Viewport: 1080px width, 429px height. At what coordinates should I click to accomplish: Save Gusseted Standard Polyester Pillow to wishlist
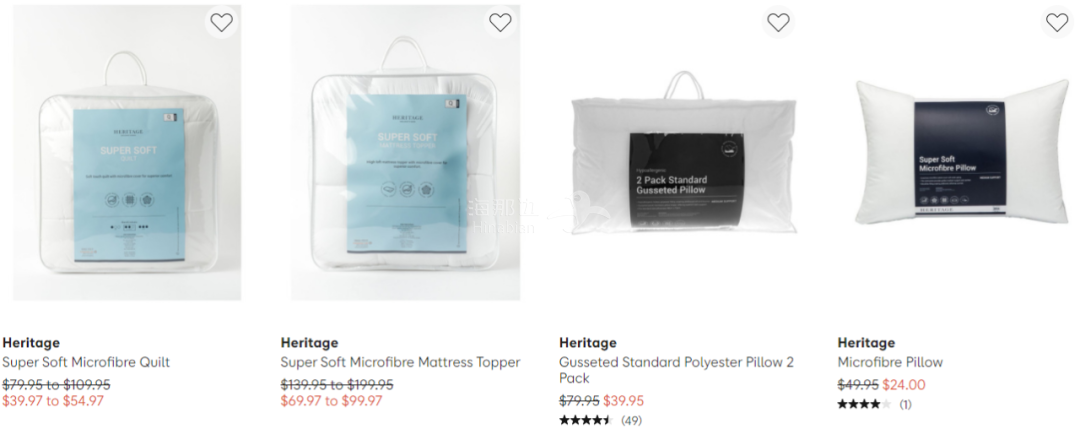[778, 22]
